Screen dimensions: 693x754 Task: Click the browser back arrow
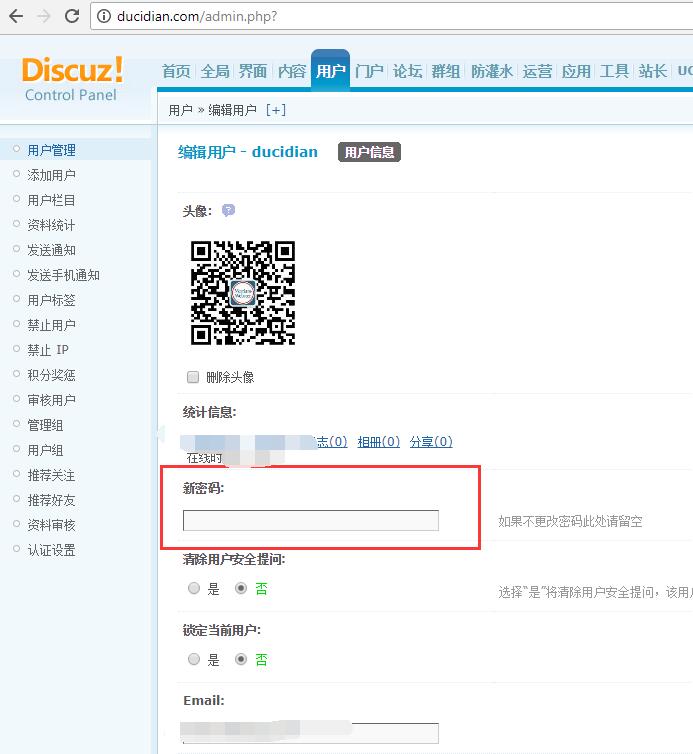tap(16, 16)
